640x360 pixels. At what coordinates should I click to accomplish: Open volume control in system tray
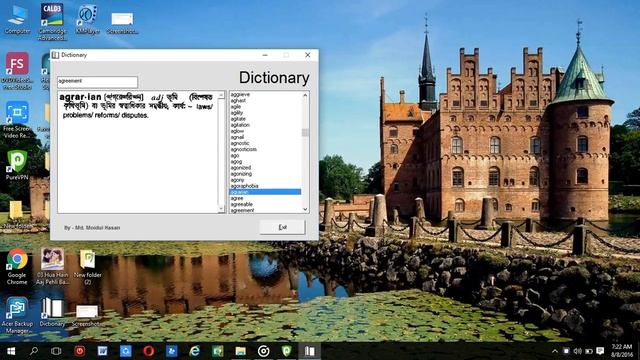pyautogui.click(x=577, y=351)
